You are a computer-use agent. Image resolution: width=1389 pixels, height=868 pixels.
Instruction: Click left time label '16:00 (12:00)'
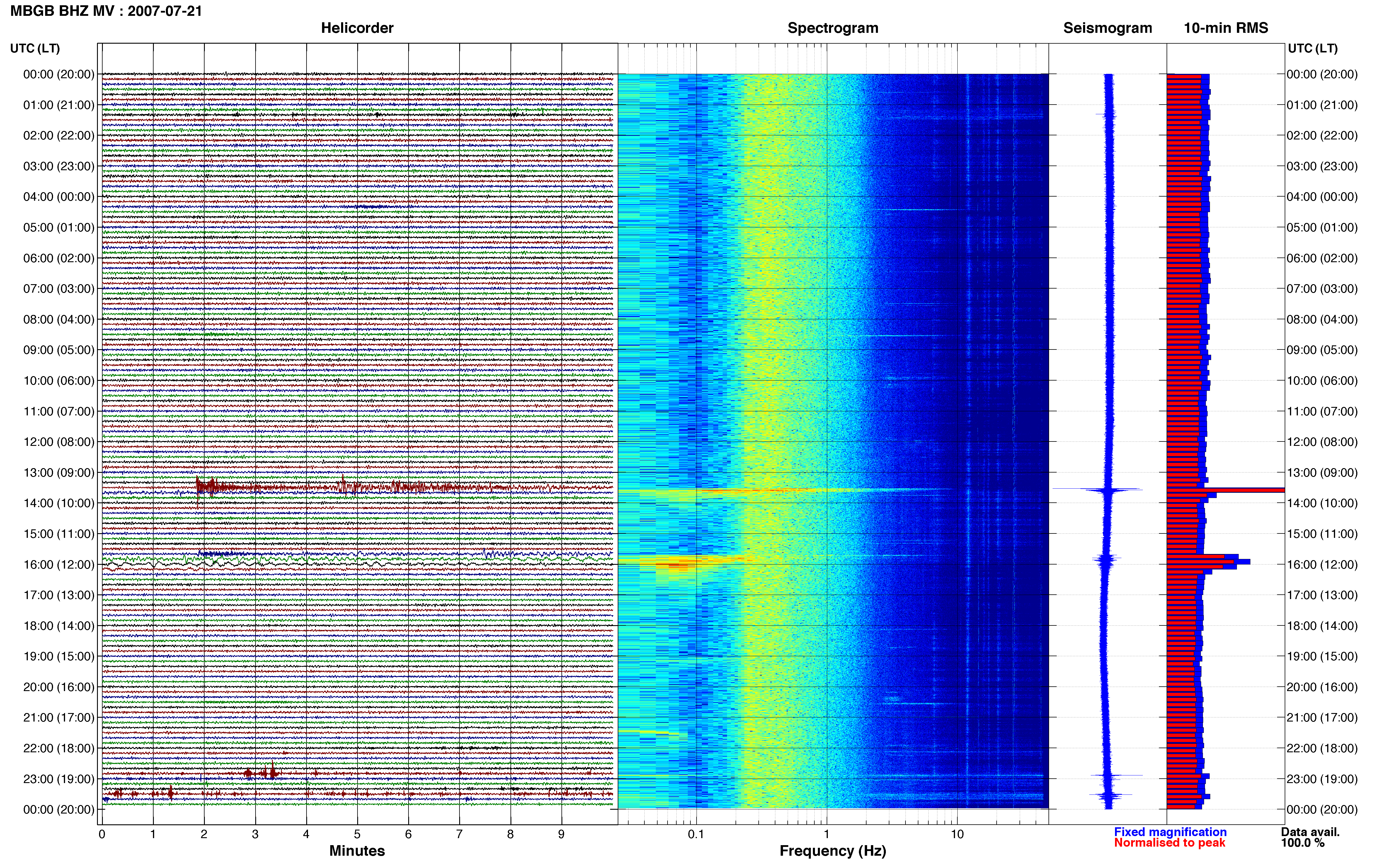coord(59,564)
